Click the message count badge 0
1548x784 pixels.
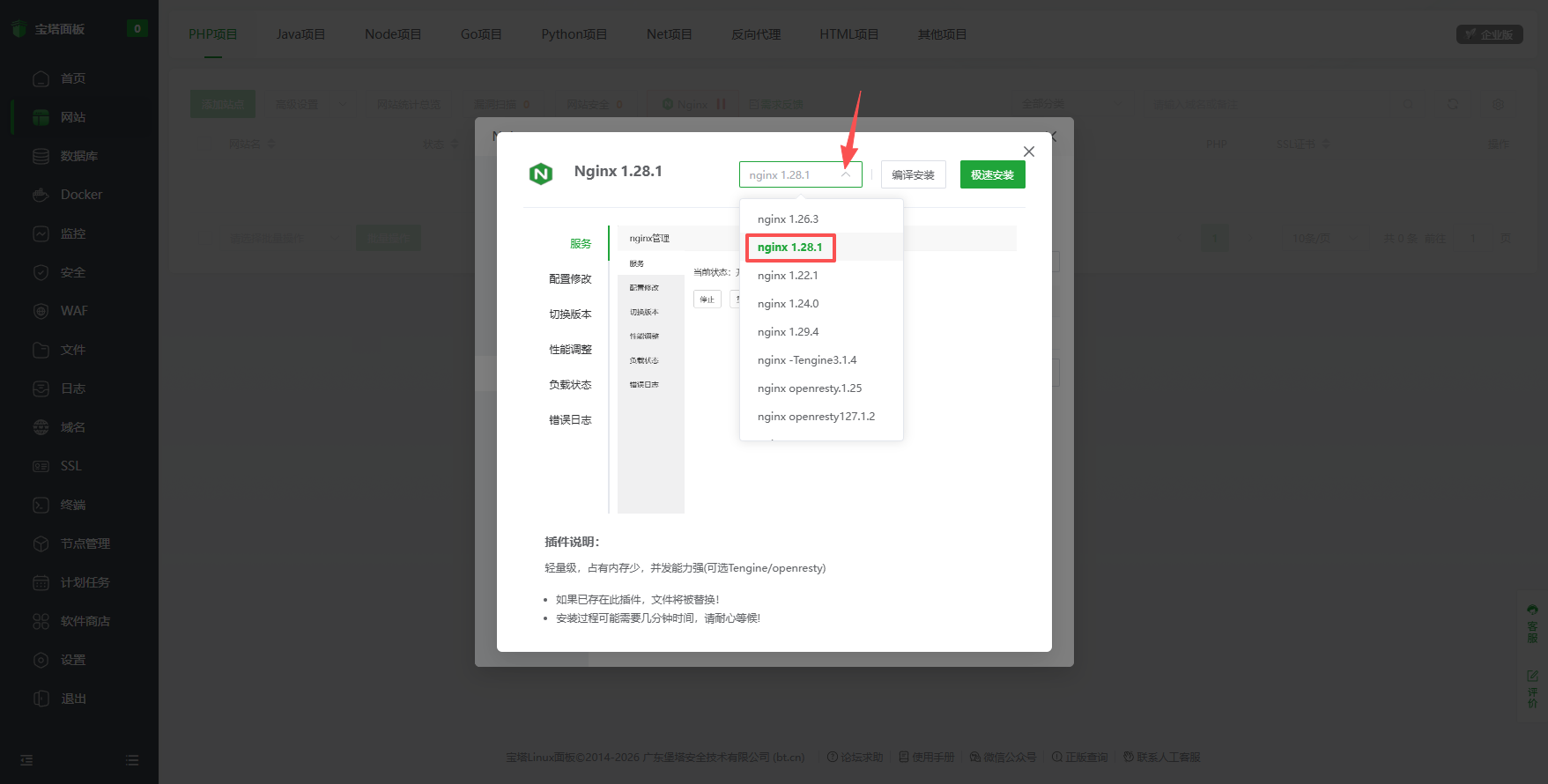click(137, 28)
